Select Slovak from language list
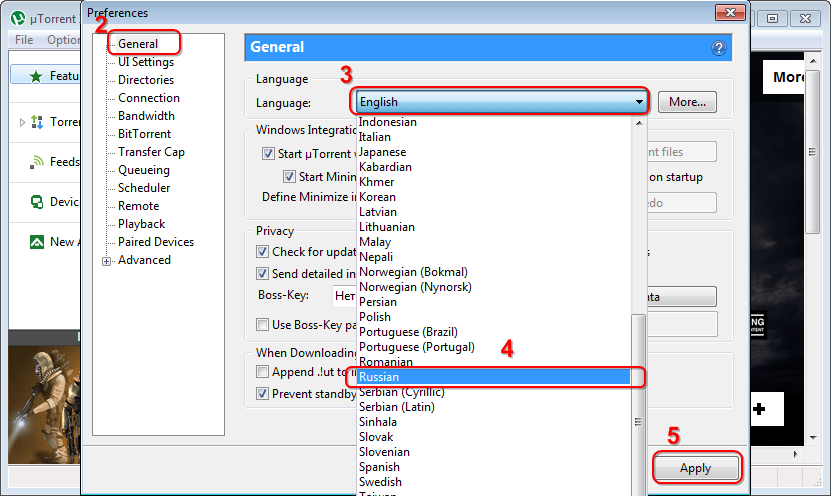 tap(494, 437)
